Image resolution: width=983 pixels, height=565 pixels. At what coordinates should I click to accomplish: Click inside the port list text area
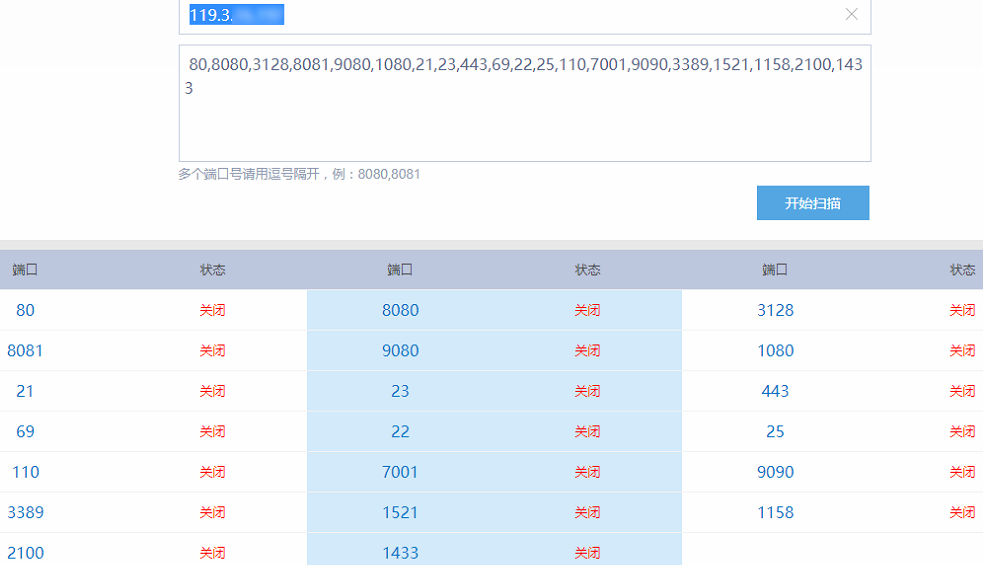click(x=525, y=103)
